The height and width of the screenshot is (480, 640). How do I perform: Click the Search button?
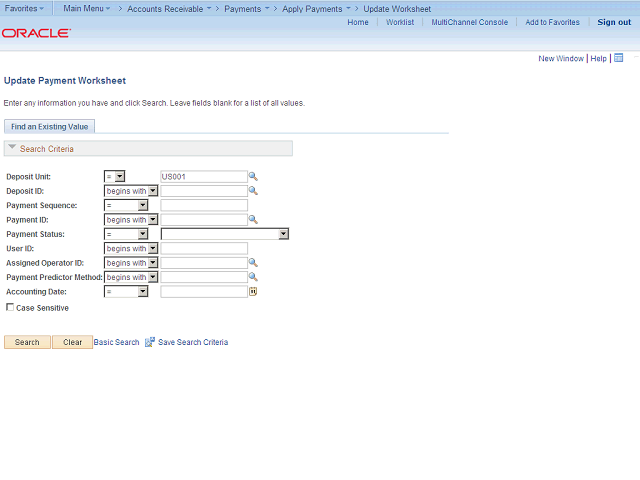pos(27,342)
